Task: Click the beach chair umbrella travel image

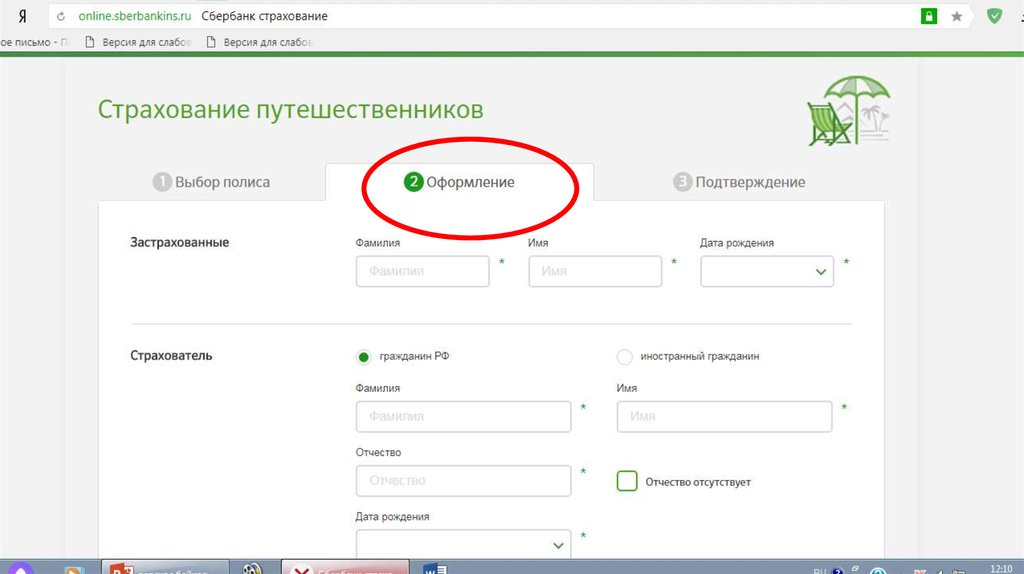Action: (848, 111)
